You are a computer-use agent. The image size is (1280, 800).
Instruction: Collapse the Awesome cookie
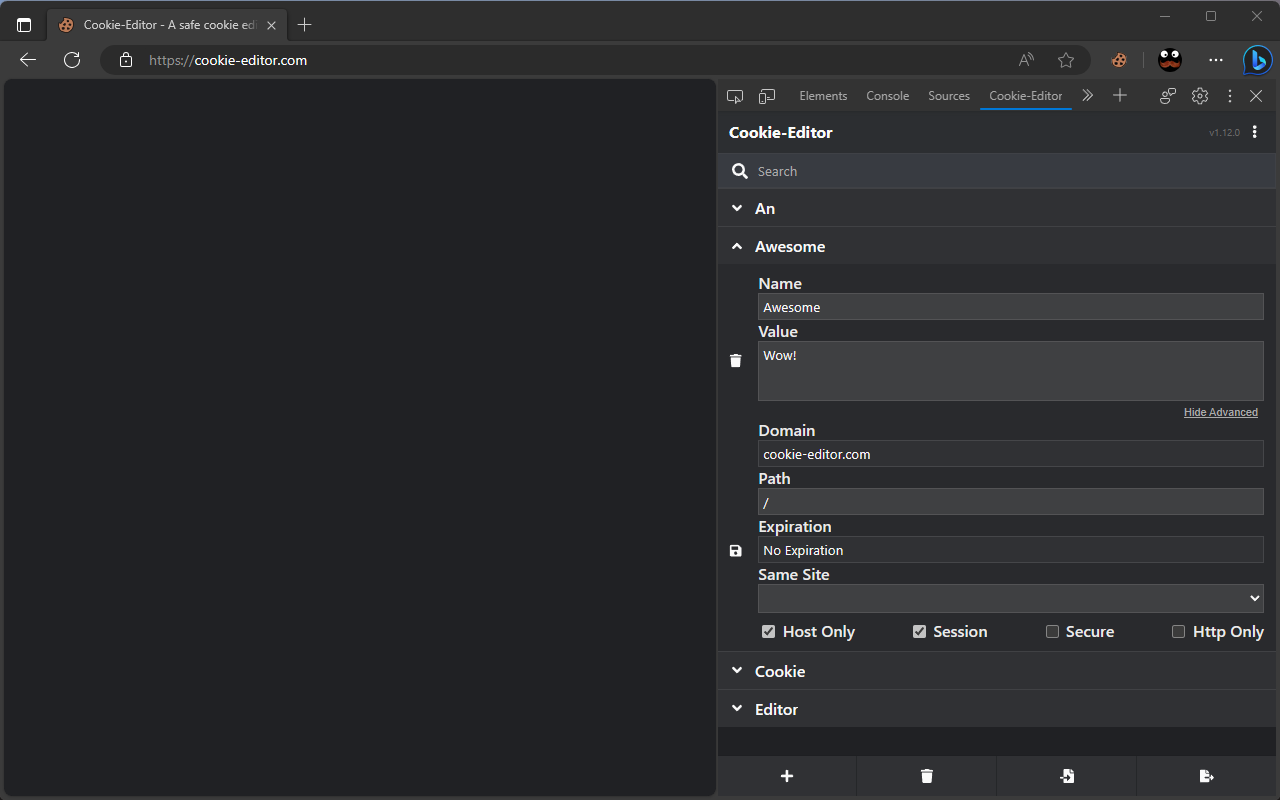point(997,246)
